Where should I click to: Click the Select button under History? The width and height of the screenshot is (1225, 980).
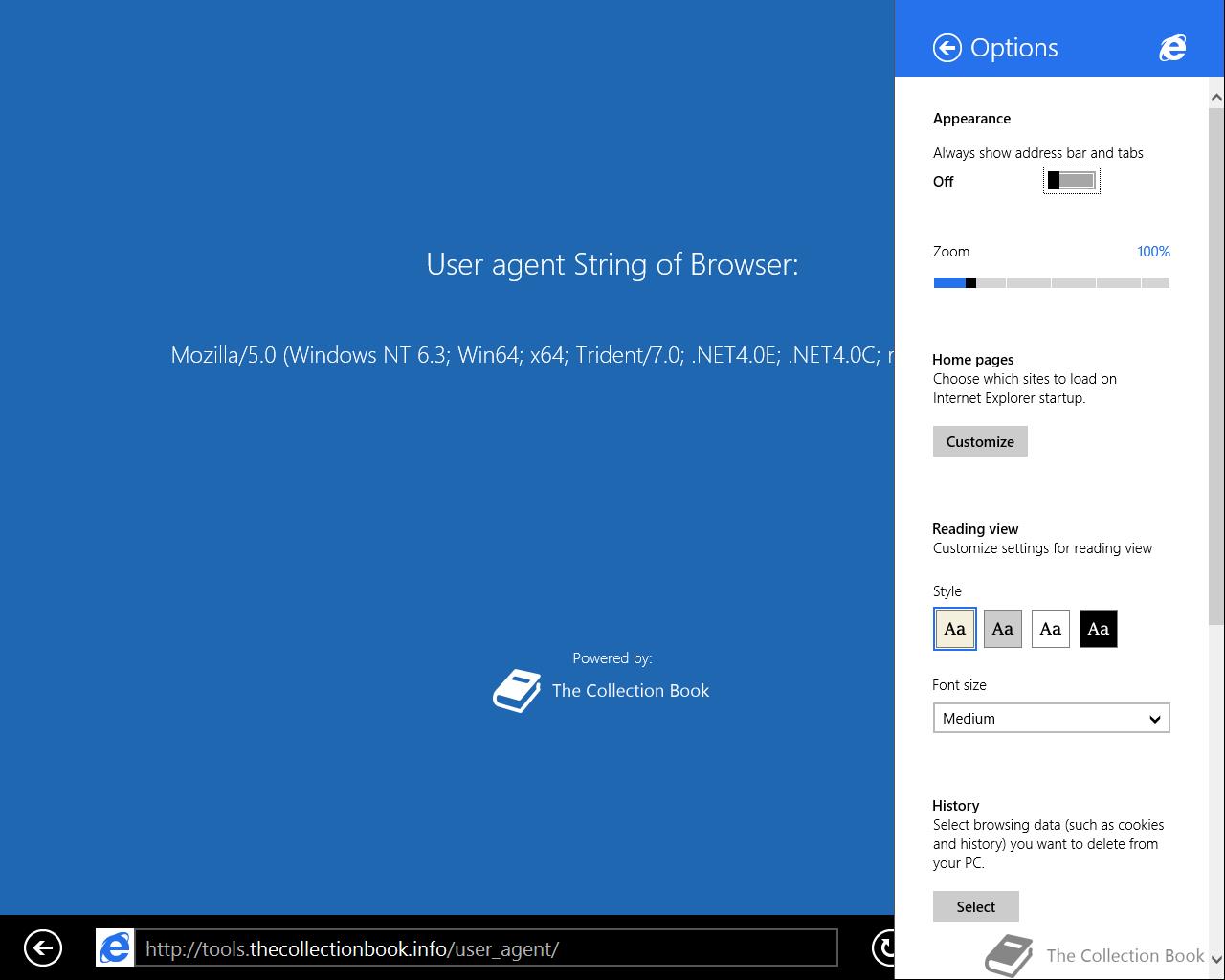click(x=976, y=906)
